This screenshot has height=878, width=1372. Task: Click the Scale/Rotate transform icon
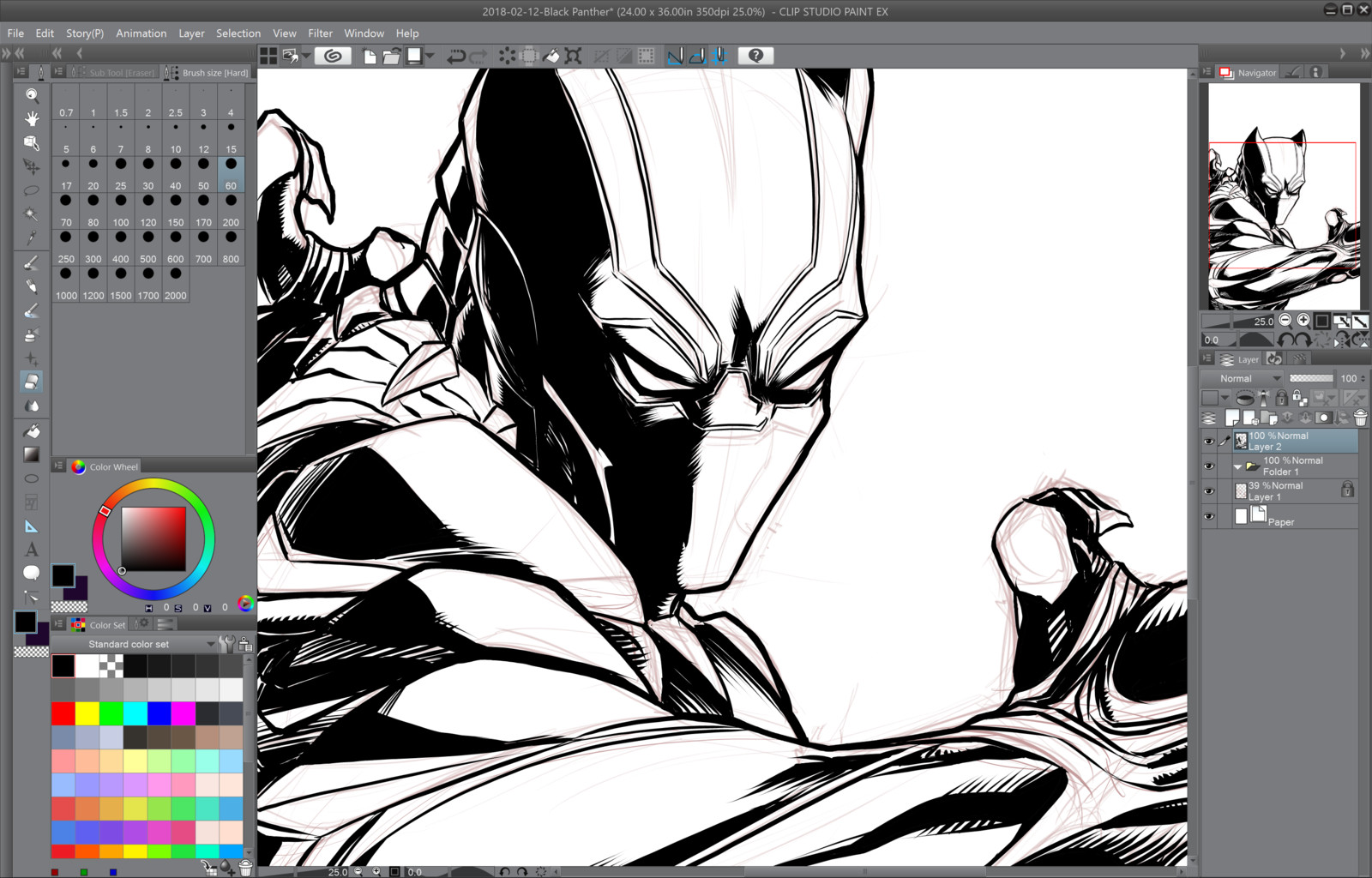click(x=574, y=57)
